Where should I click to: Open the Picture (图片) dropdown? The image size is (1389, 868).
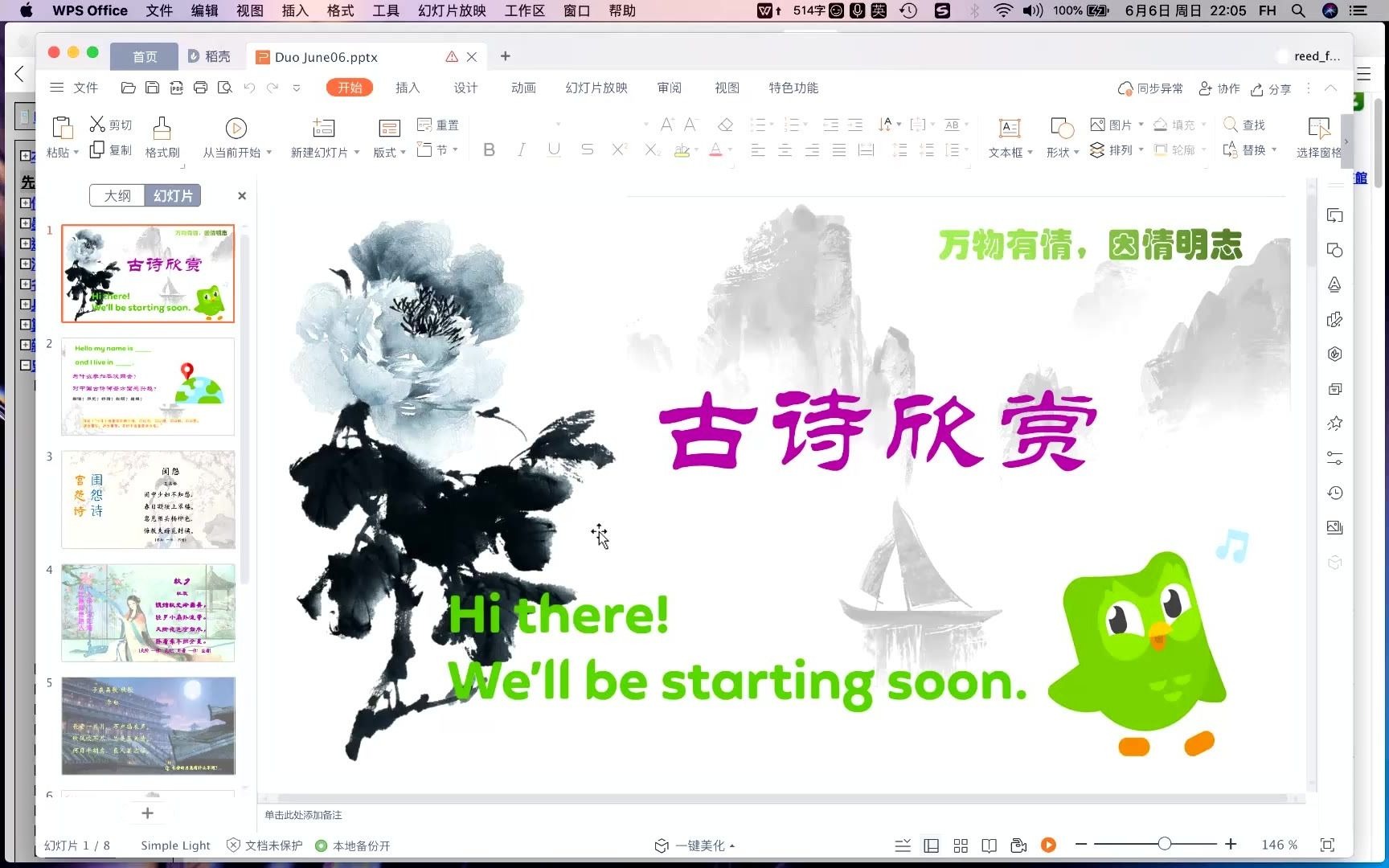[x=1117, y=125]
